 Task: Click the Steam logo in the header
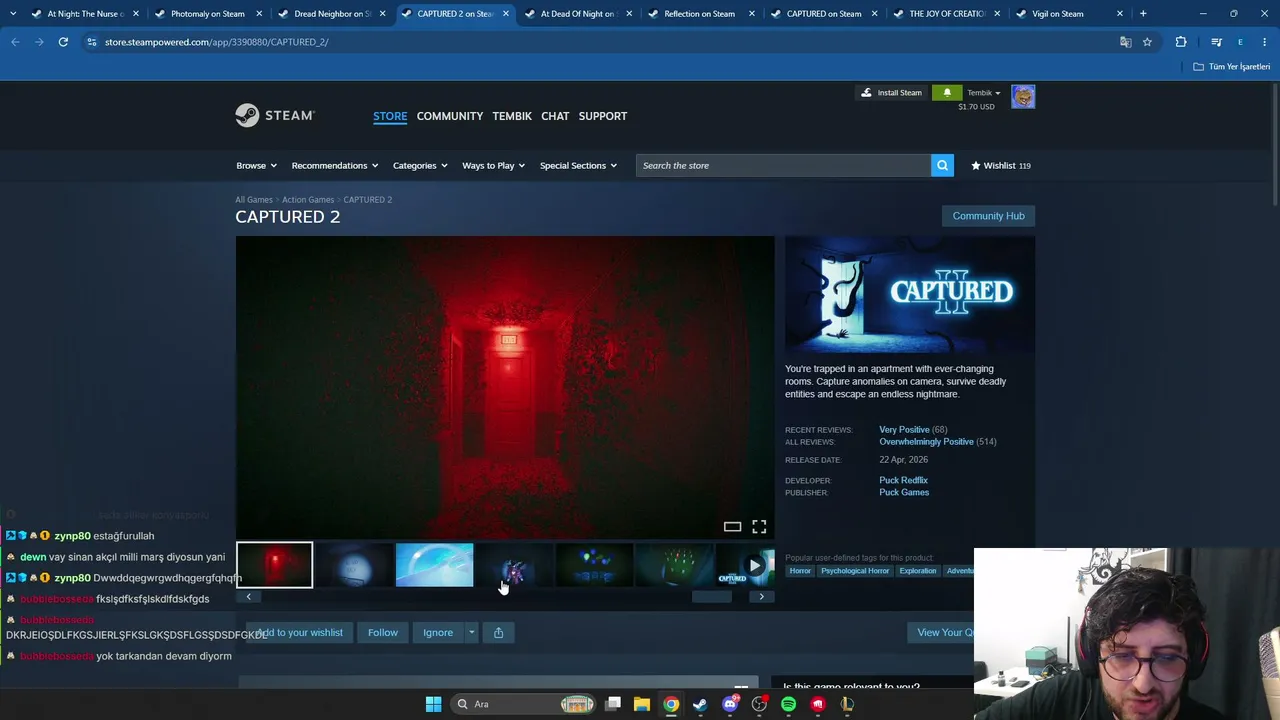coord(275,116)
